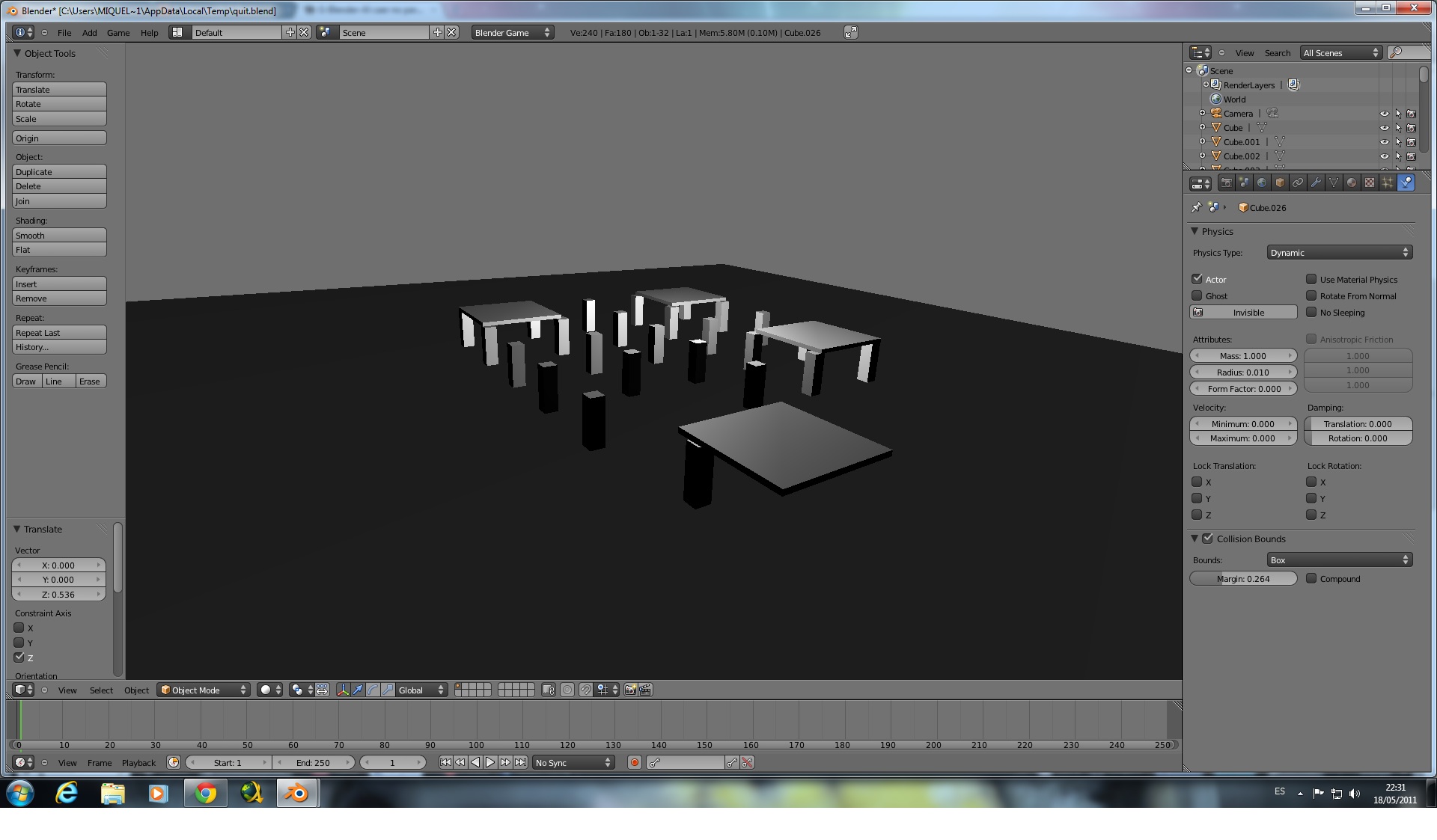
Task: Open the Render camera properties tab
Action: coord(1226,183)
